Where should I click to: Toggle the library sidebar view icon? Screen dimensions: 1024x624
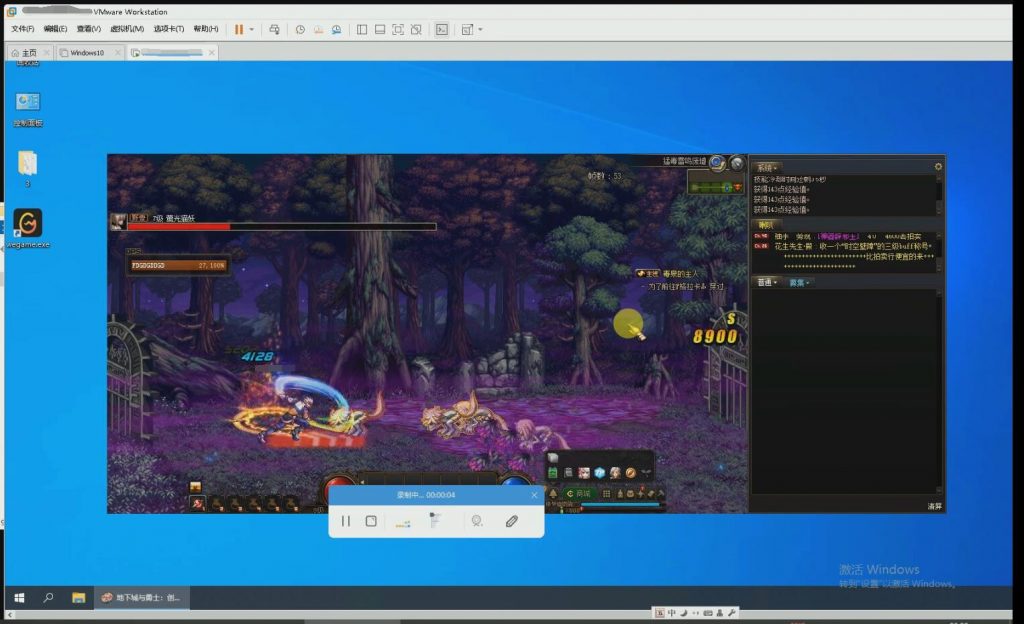pyautogui.click(x=362, y=29)
